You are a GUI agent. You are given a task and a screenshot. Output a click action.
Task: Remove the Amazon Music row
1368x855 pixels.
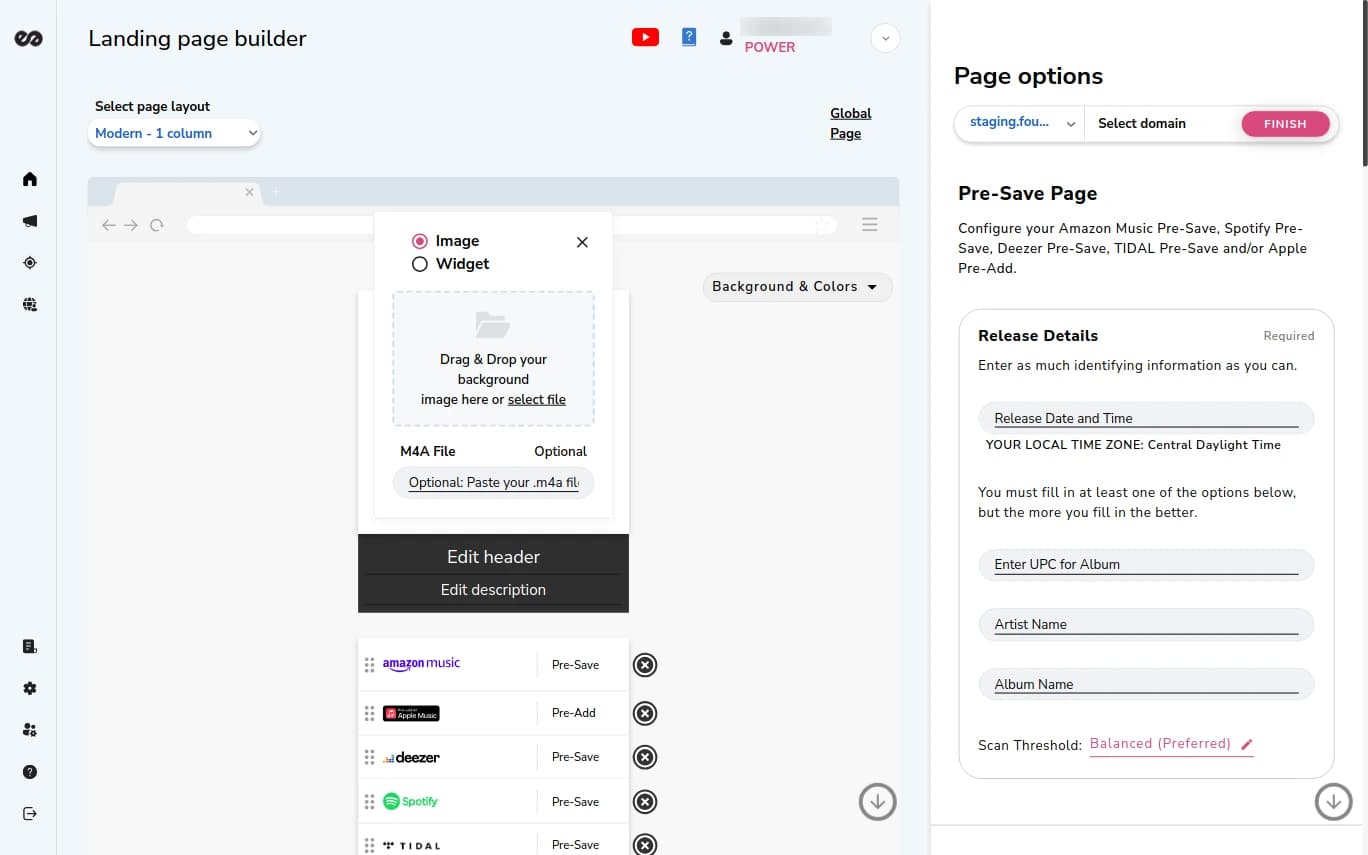(x=645, y=665)
